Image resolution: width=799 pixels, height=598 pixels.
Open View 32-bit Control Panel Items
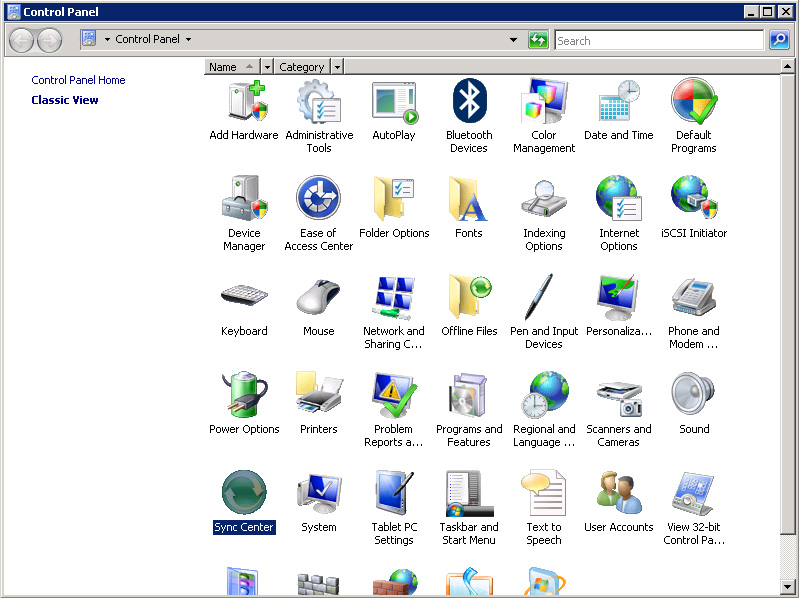(x=694, y=508)
